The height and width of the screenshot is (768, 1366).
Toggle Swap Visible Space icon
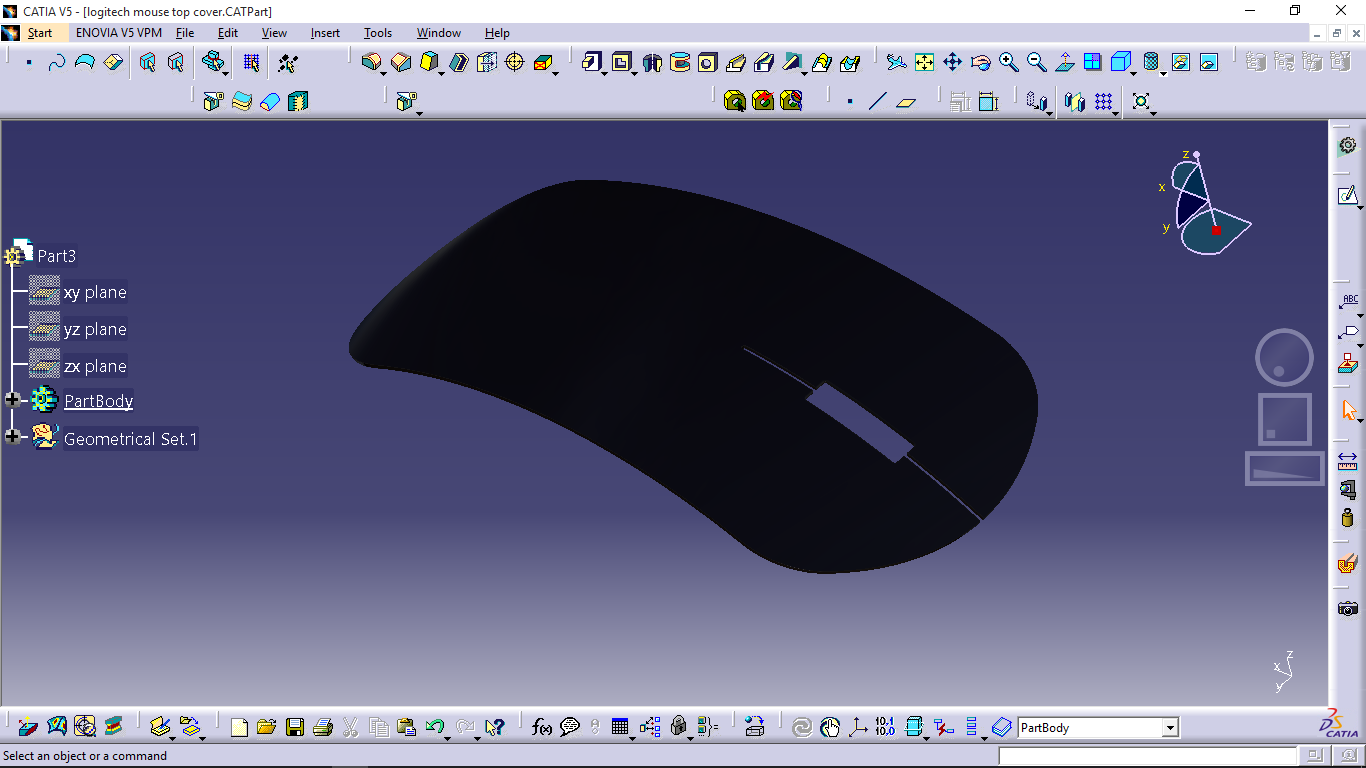point(1209,62)
